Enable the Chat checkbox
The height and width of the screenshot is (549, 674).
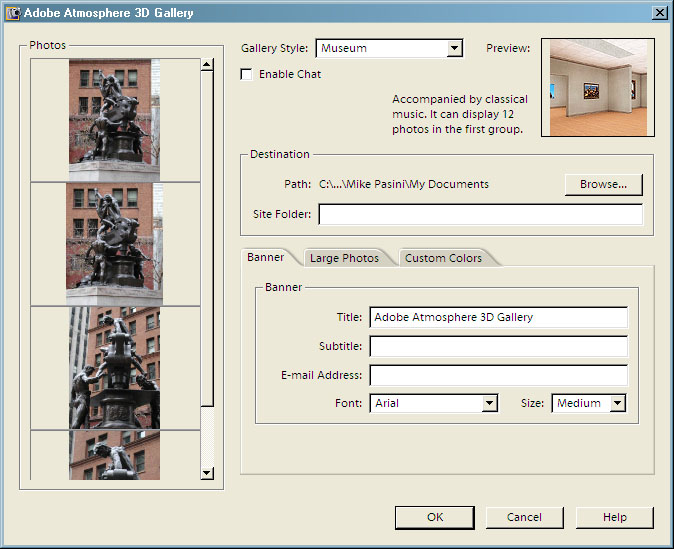pos(247,75)
